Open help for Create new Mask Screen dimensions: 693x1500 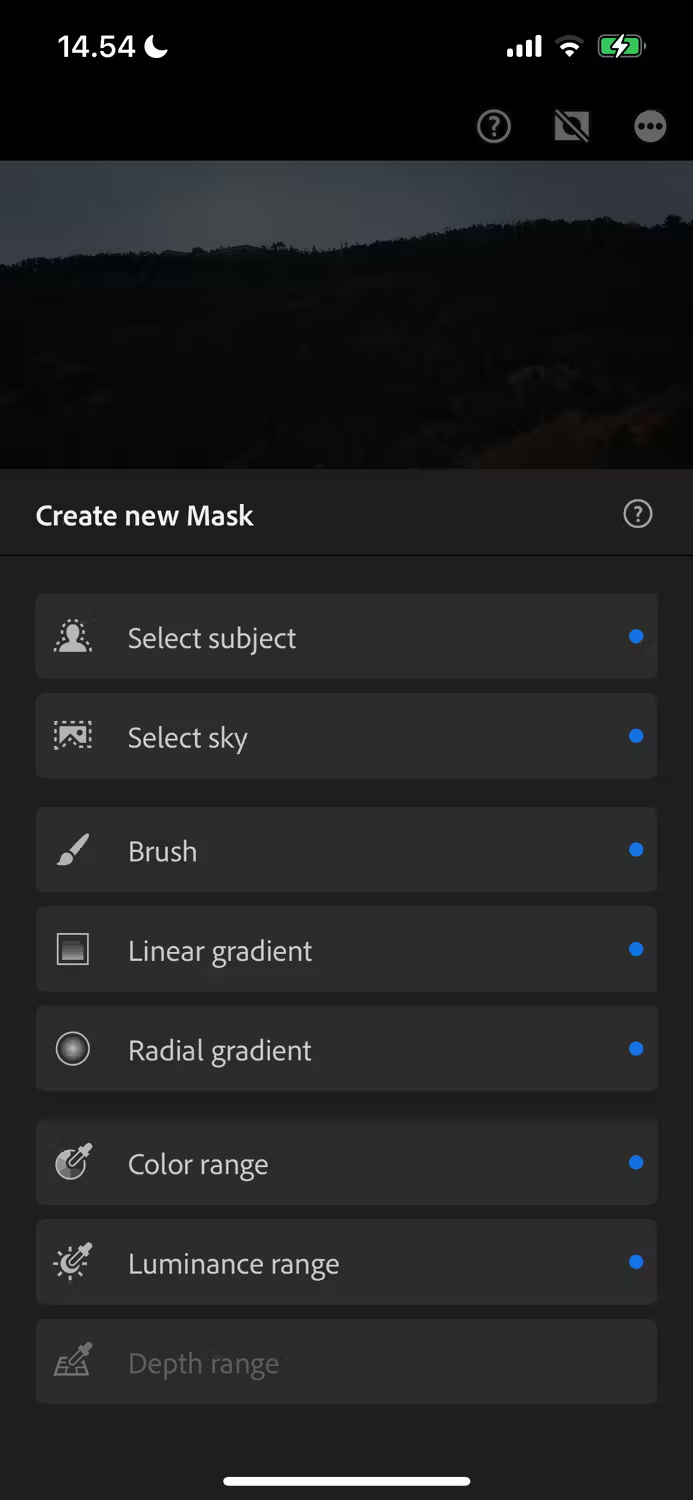pyautogui.click(x=637, y=514)
